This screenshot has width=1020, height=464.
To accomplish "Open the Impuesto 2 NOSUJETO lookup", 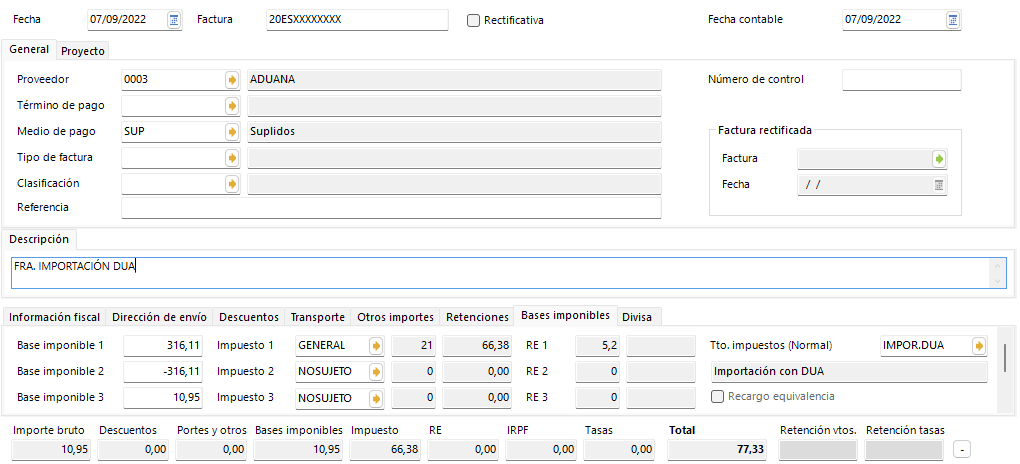I will pos(376,372).
